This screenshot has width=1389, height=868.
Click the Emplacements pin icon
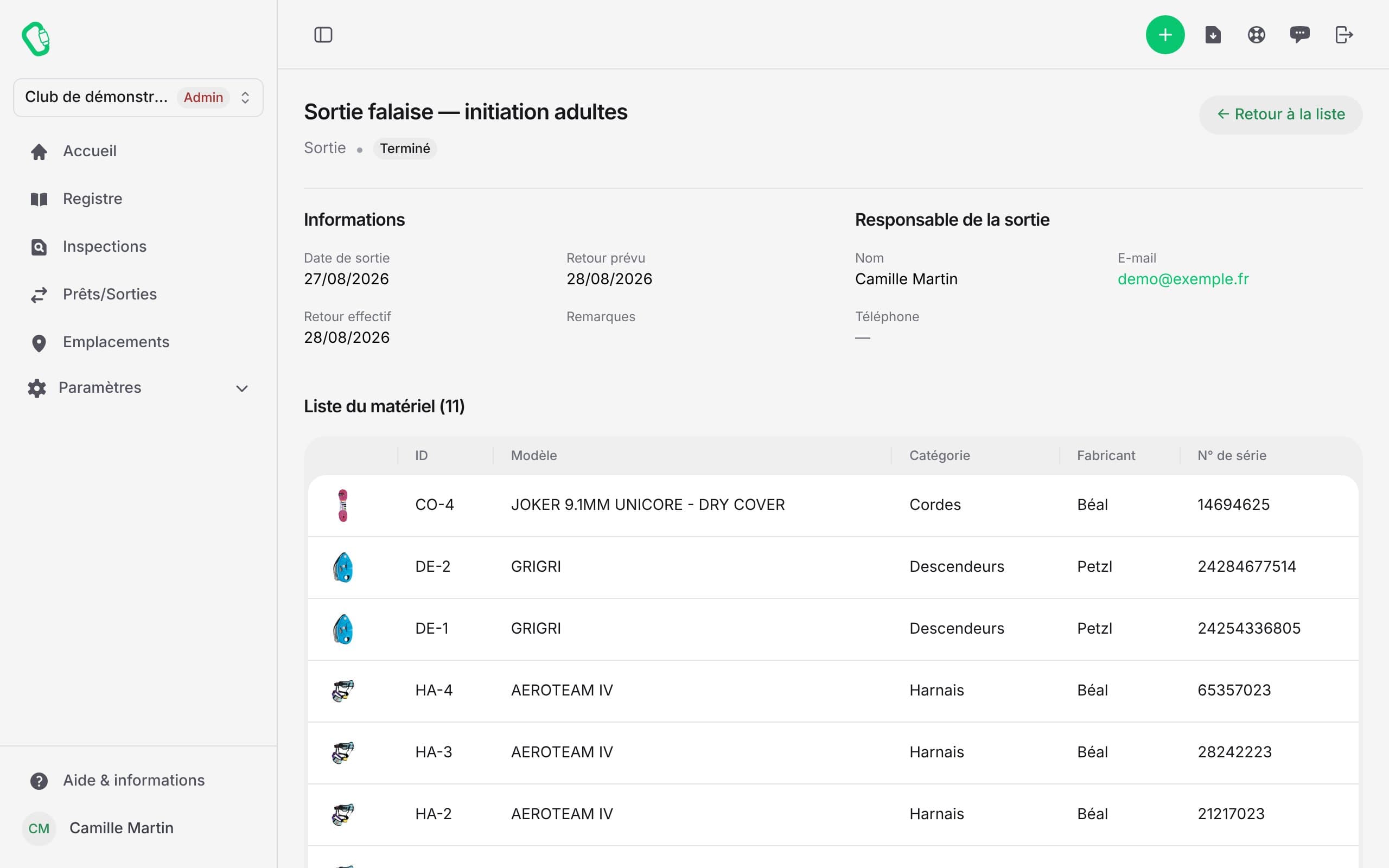[39, 343]
